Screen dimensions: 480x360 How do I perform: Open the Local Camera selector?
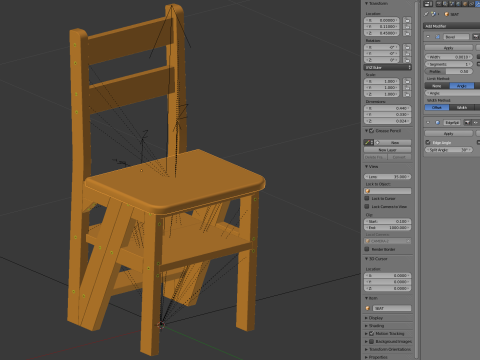point(388,241)
